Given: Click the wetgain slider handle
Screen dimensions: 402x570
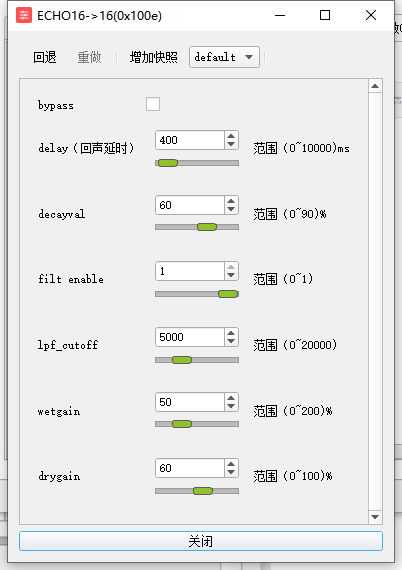Looking at the screenshot, I should tap(182, 424).
